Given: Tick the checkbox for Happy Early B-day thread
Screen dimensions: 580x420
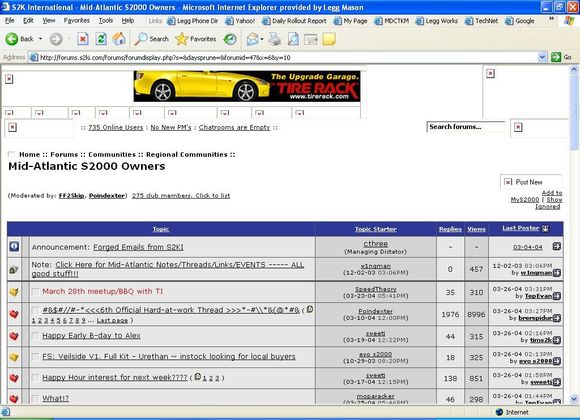Looking at the screenshot, I should pyautogui.click(x=36, y=336).
